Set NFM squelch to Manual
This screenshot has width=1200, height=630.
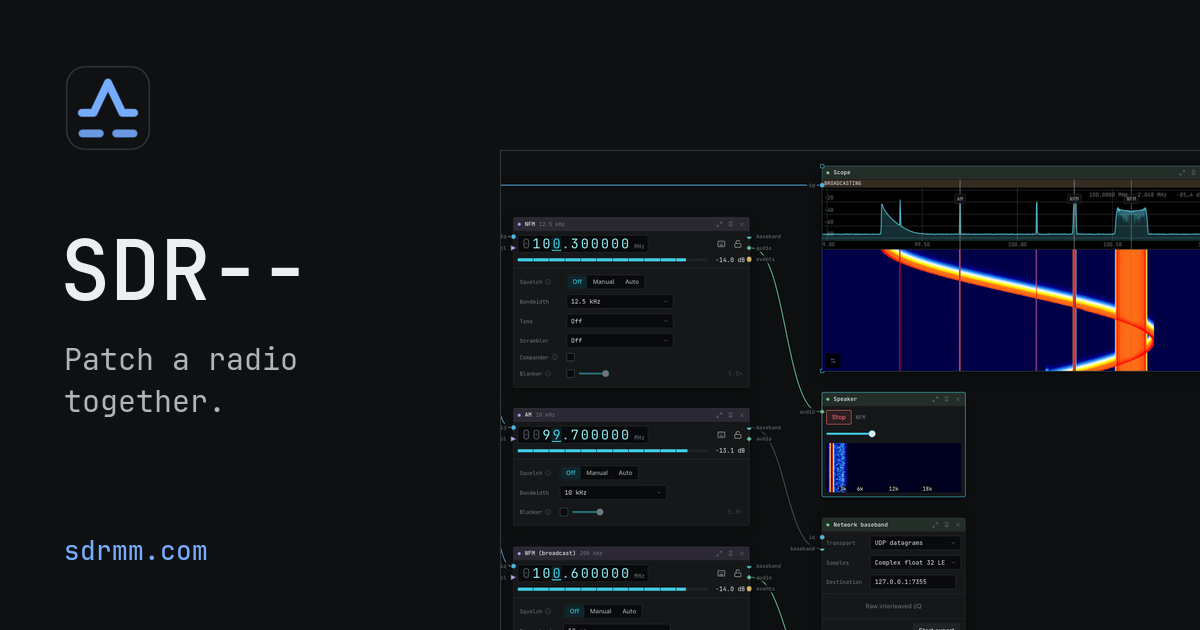click(x=603, y=282)
